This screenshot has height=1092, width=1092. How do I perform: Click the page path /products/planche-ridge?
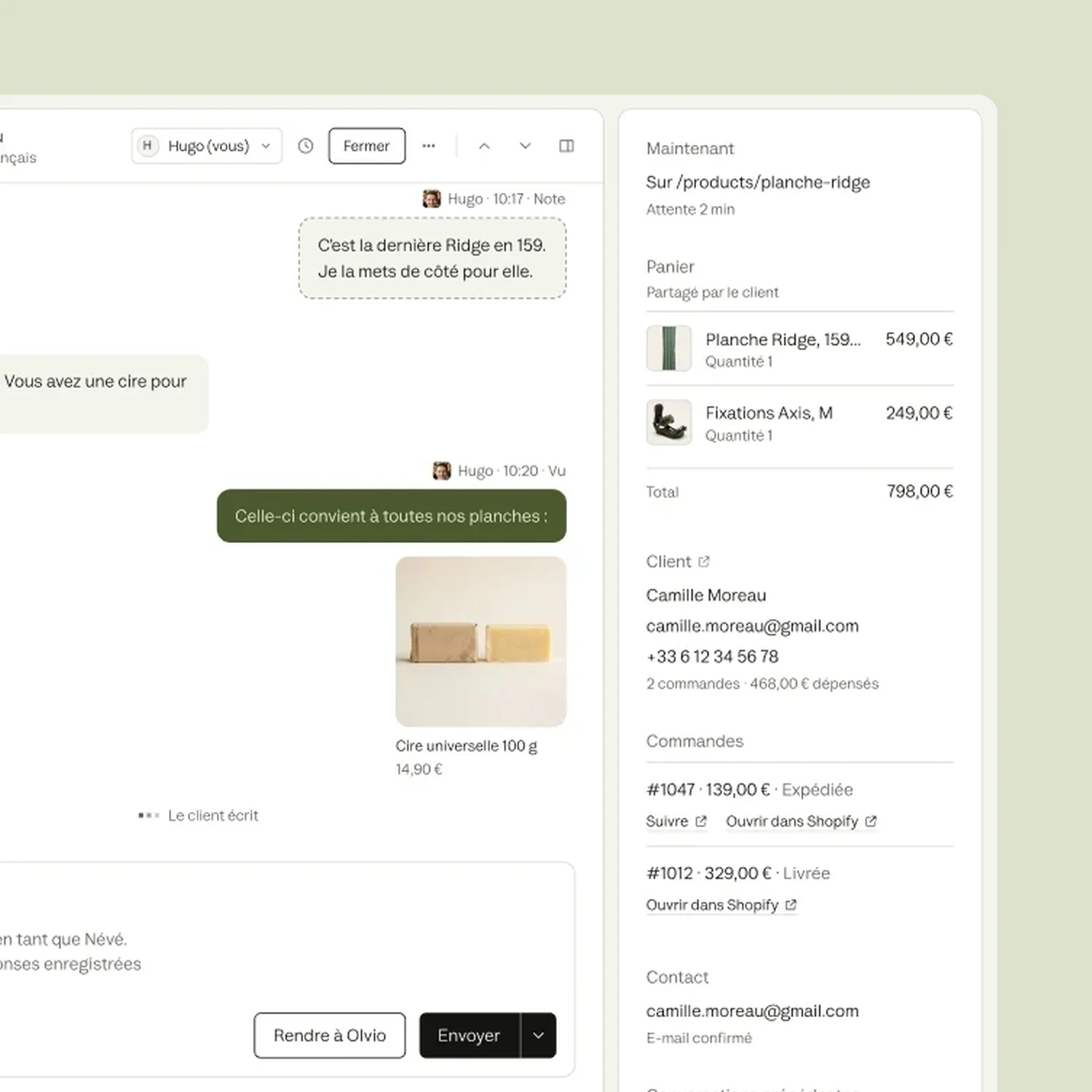click(773, 182)
